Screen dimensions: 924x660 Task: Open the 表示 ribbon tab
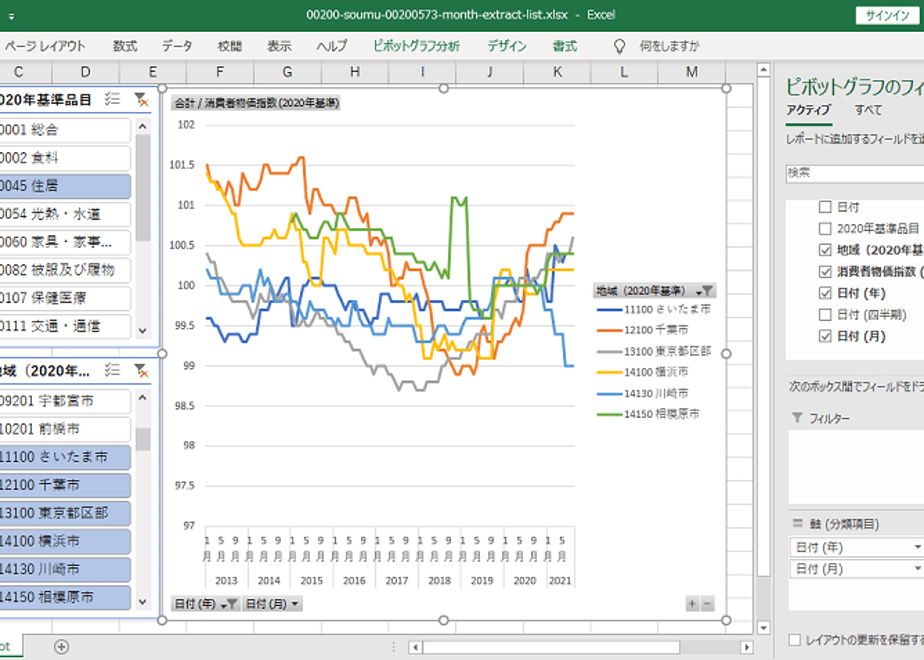[x=279, y=46]
